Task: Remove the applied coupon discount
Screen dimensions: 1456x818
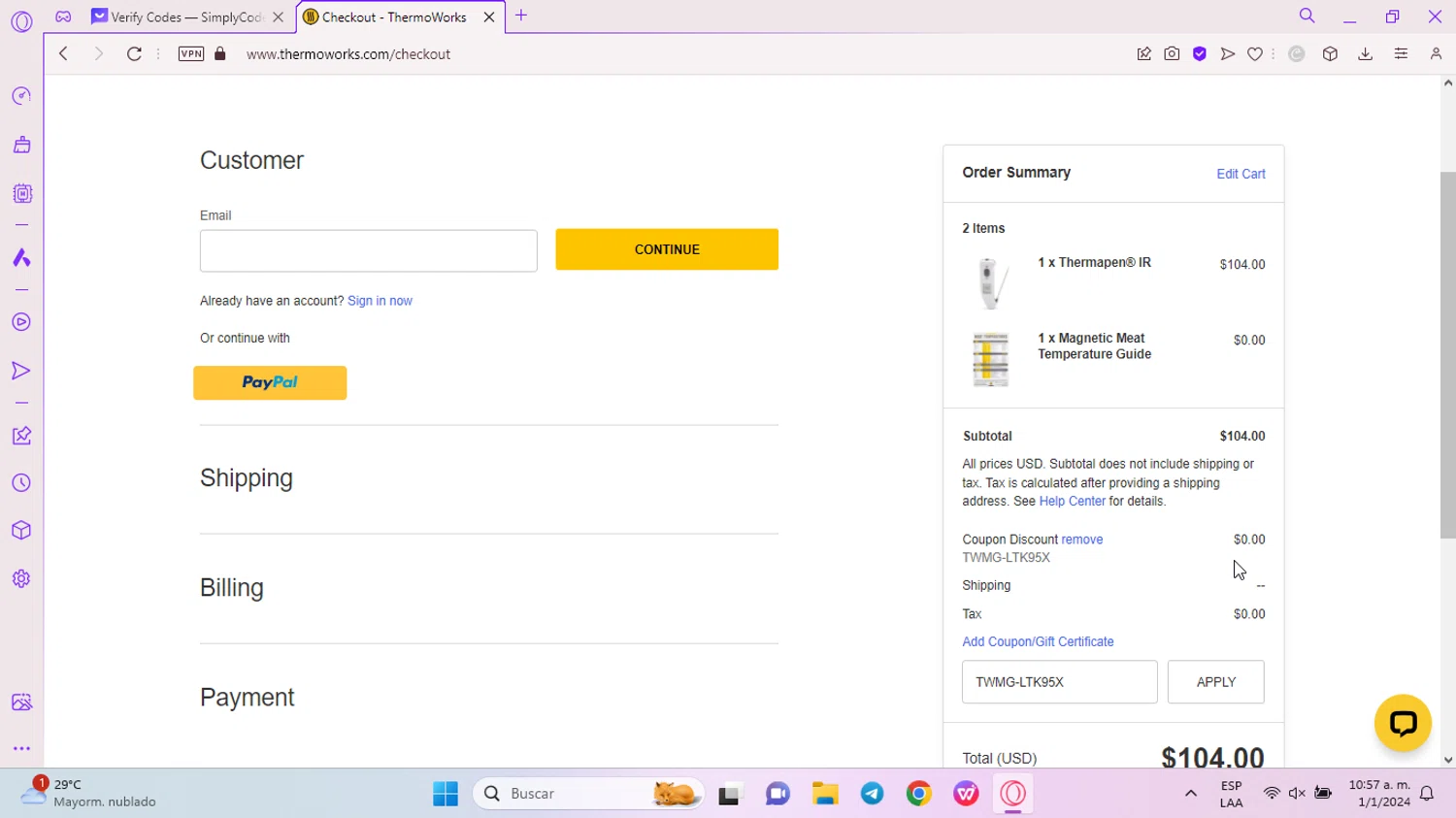Action: pyautogui.click(x=1081, y=540)
